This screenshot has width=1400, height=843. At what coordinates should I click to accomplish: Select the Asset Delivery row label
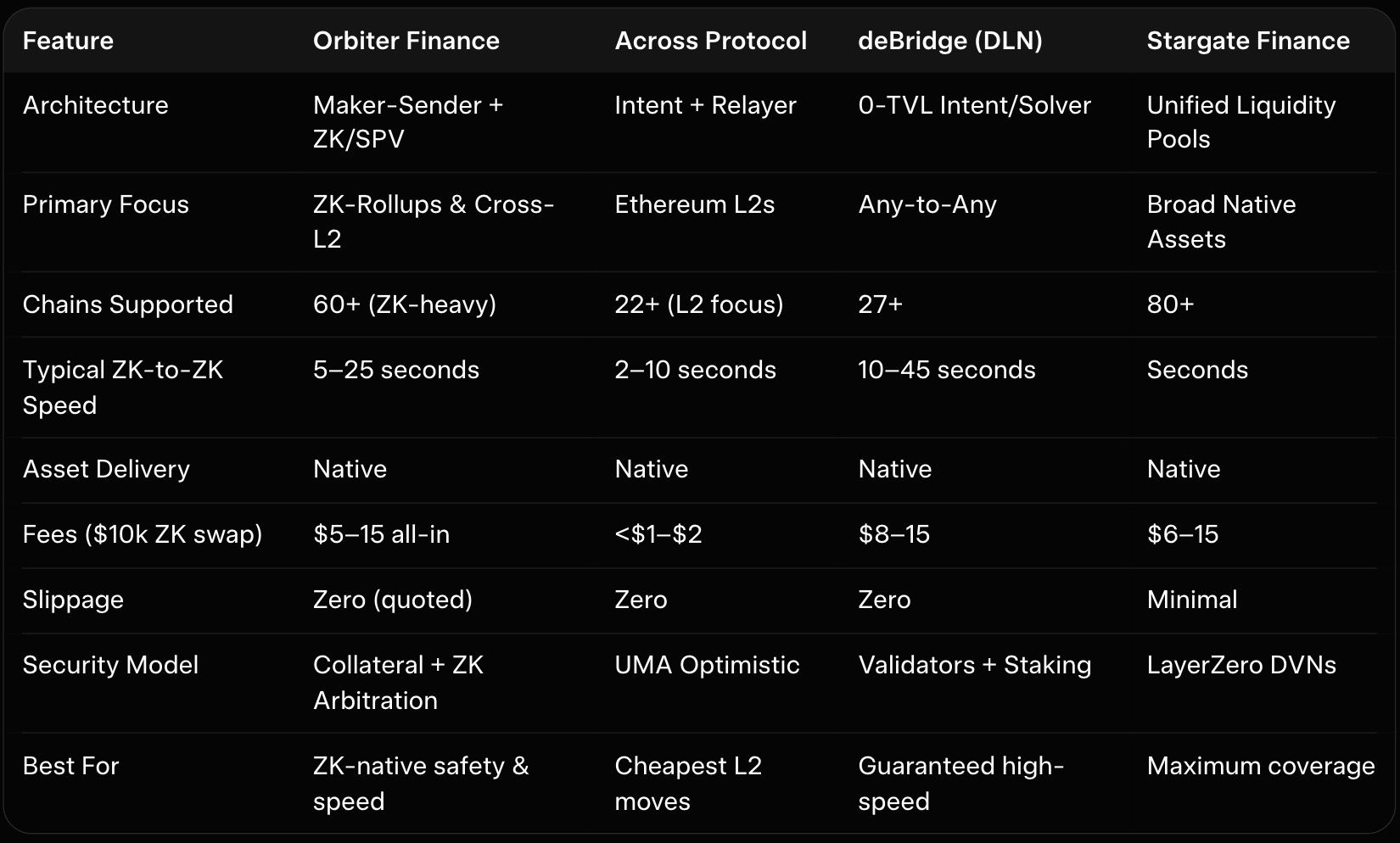[106, 469]
